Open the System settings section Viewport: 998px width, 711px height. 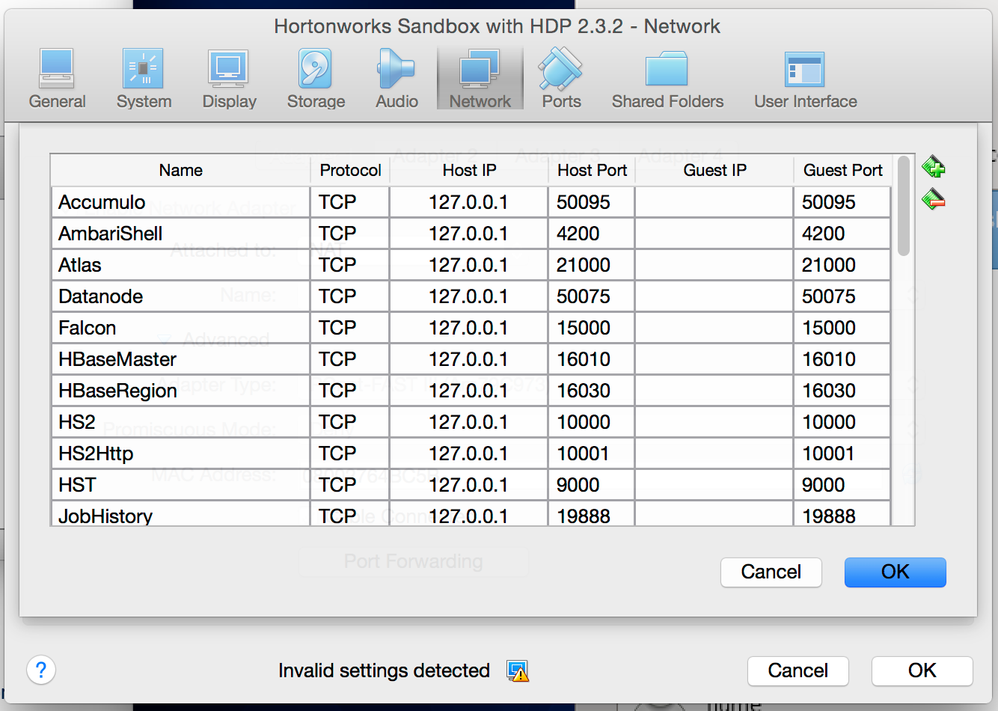(x=144, y=78)
